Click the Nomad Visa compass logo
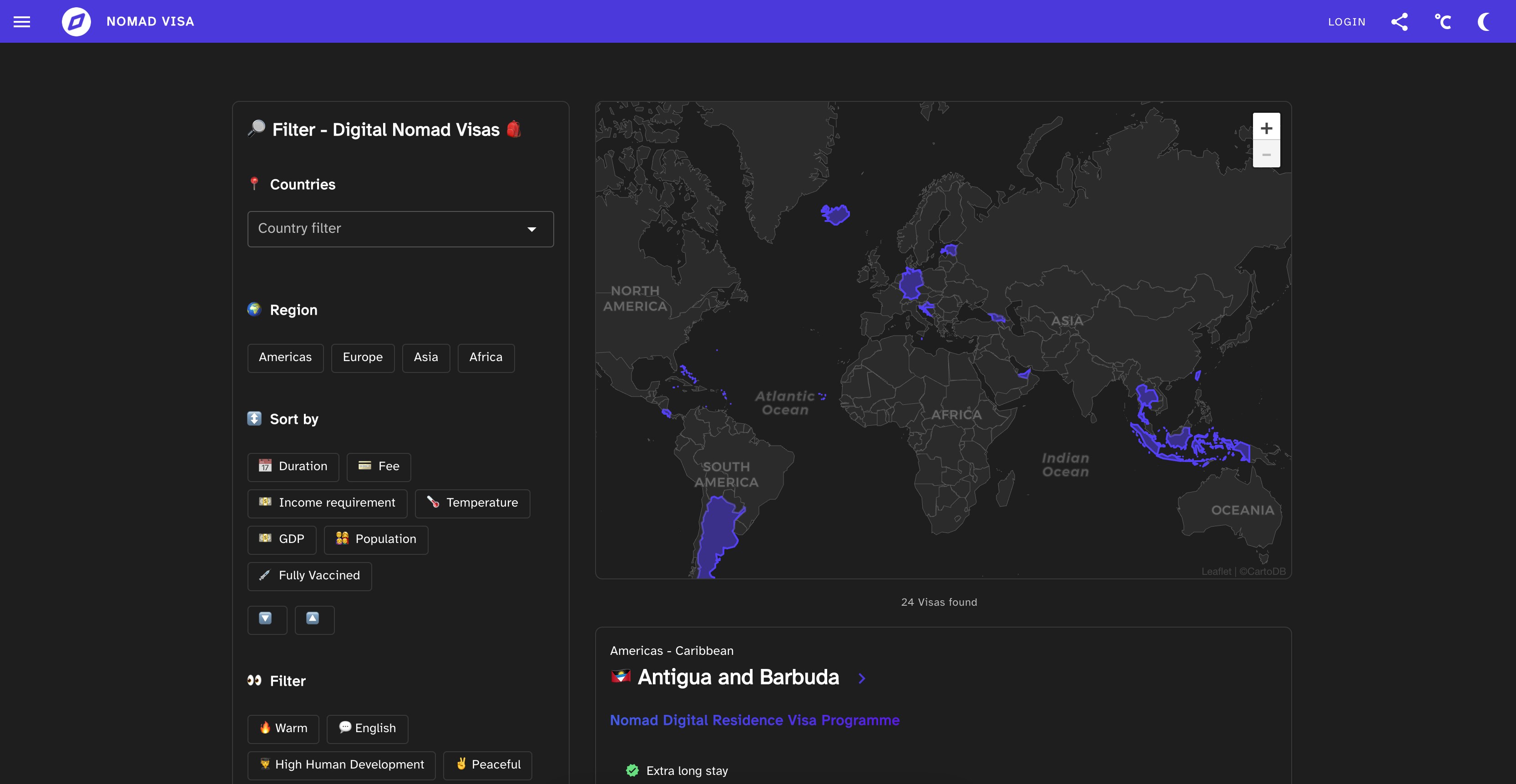Image resolution: width=1516 pixels, height=784 pixels. (x=76, y=22)
